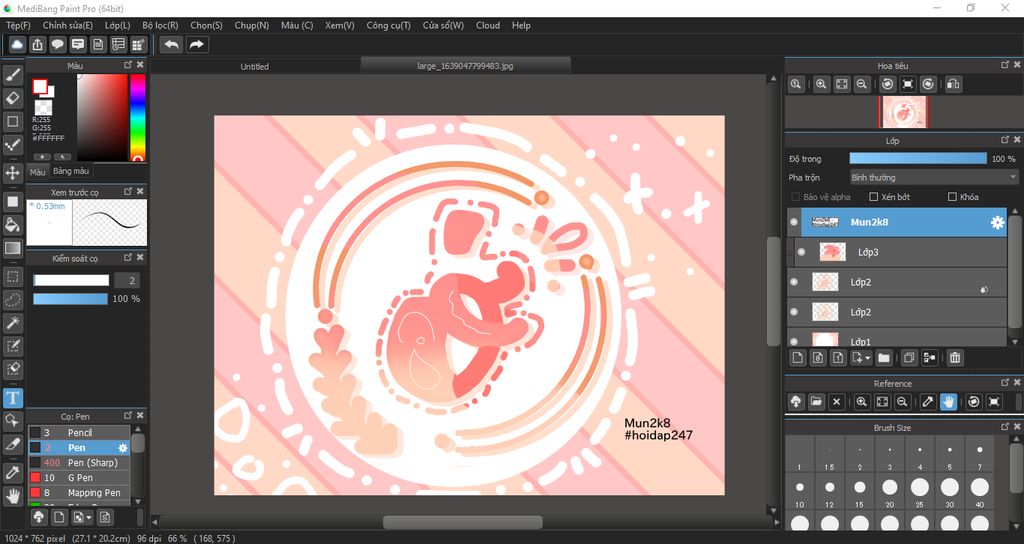Image resolution: width=1024 pixels, height=544 pixels.
Task: Select the Eraser tool
Action: click(x=12, y=98)
